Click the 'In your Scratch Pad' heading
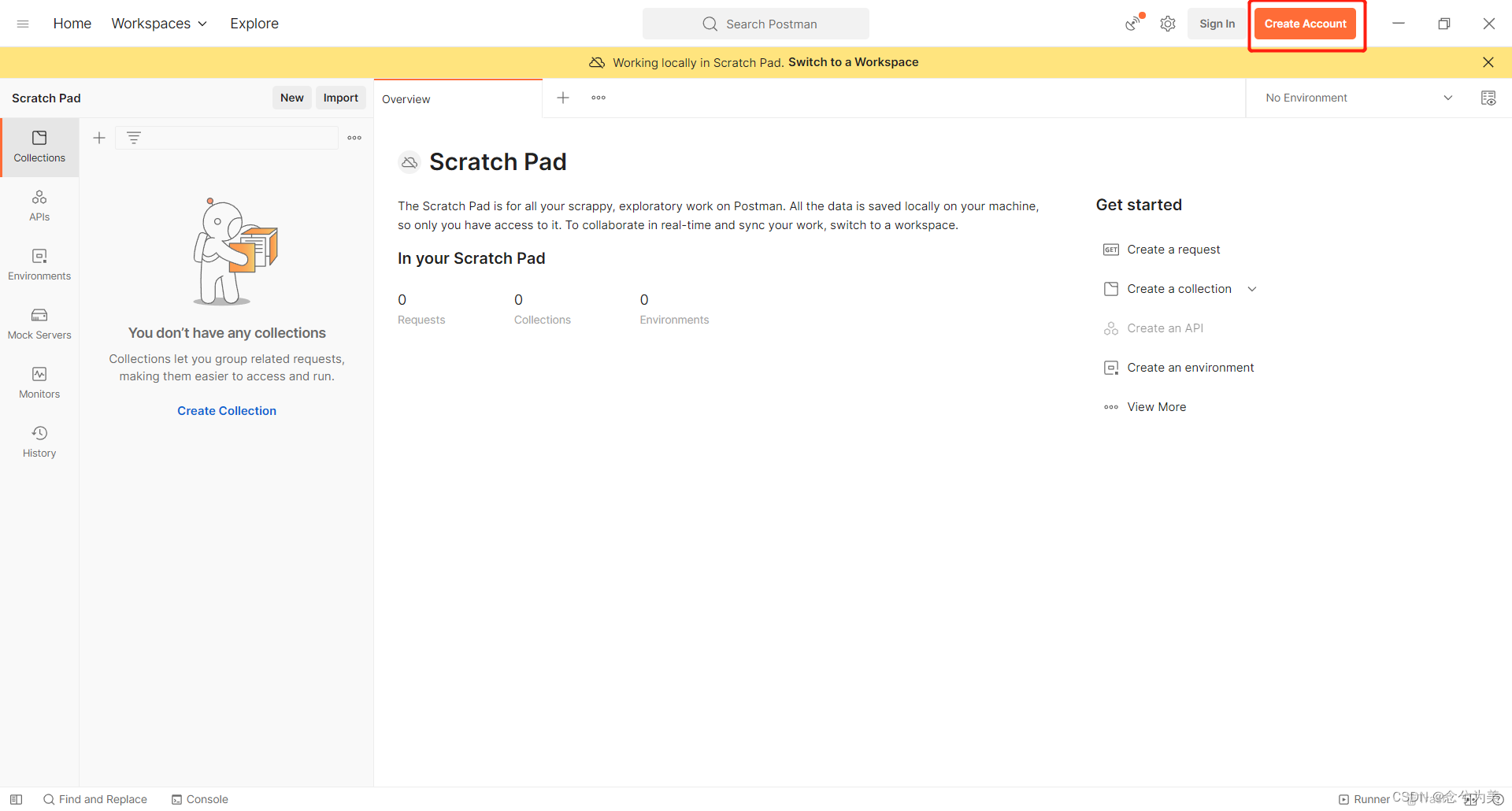 click(x=471, y=258)
